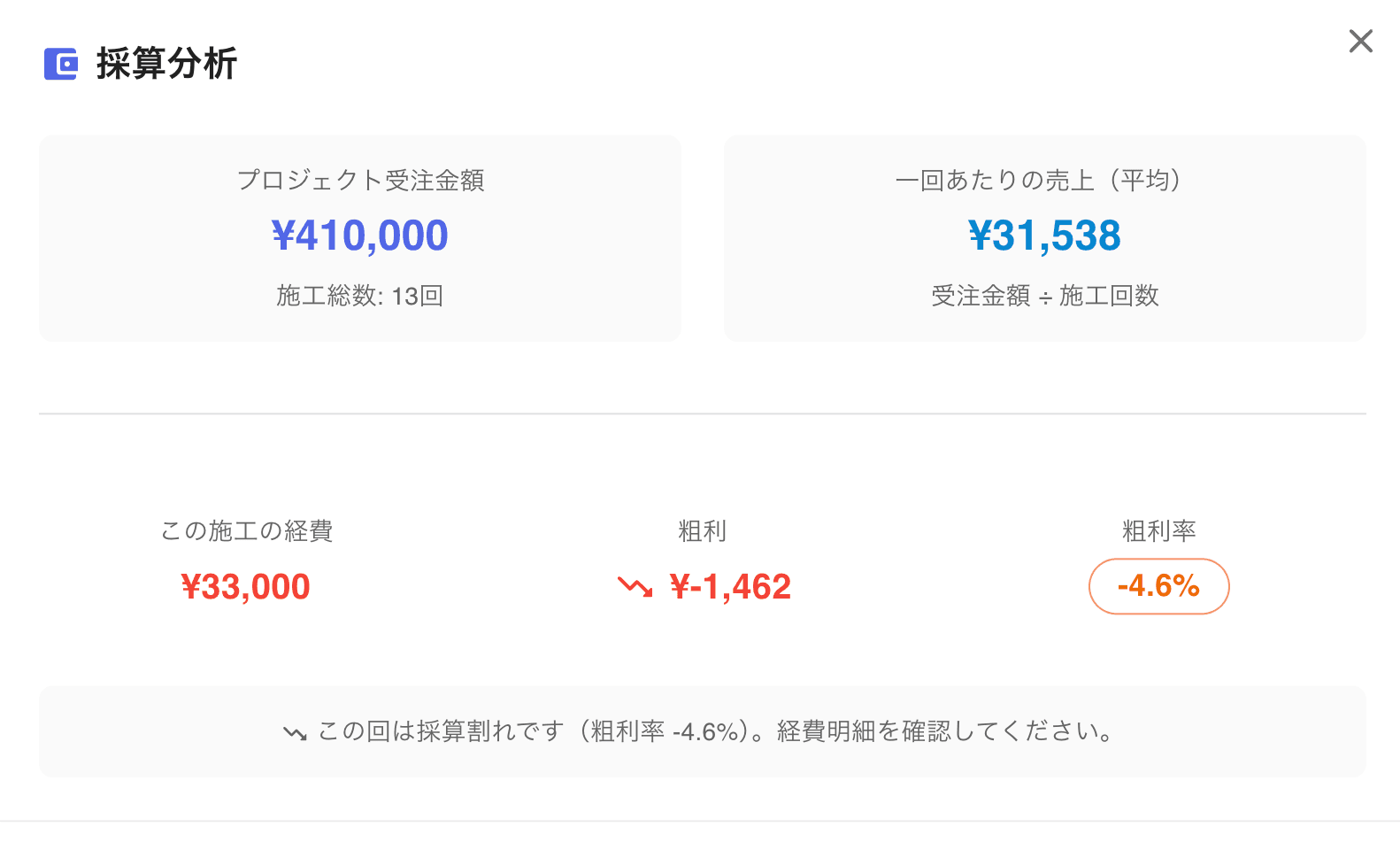Close the 採算分析 dialog
This screenshot has height=850, width=1400.
pos(1360,41)
